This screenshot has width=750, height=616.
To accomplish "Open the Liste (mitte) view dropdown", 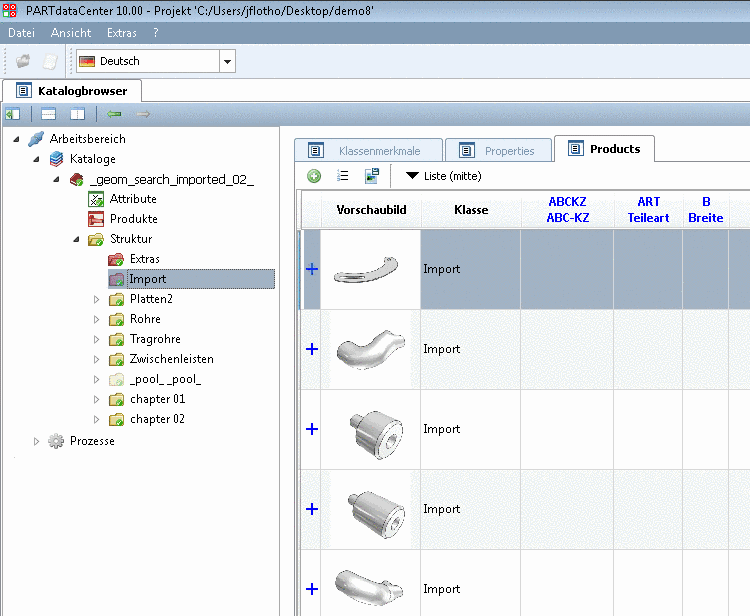I will (x=443, y=176).
